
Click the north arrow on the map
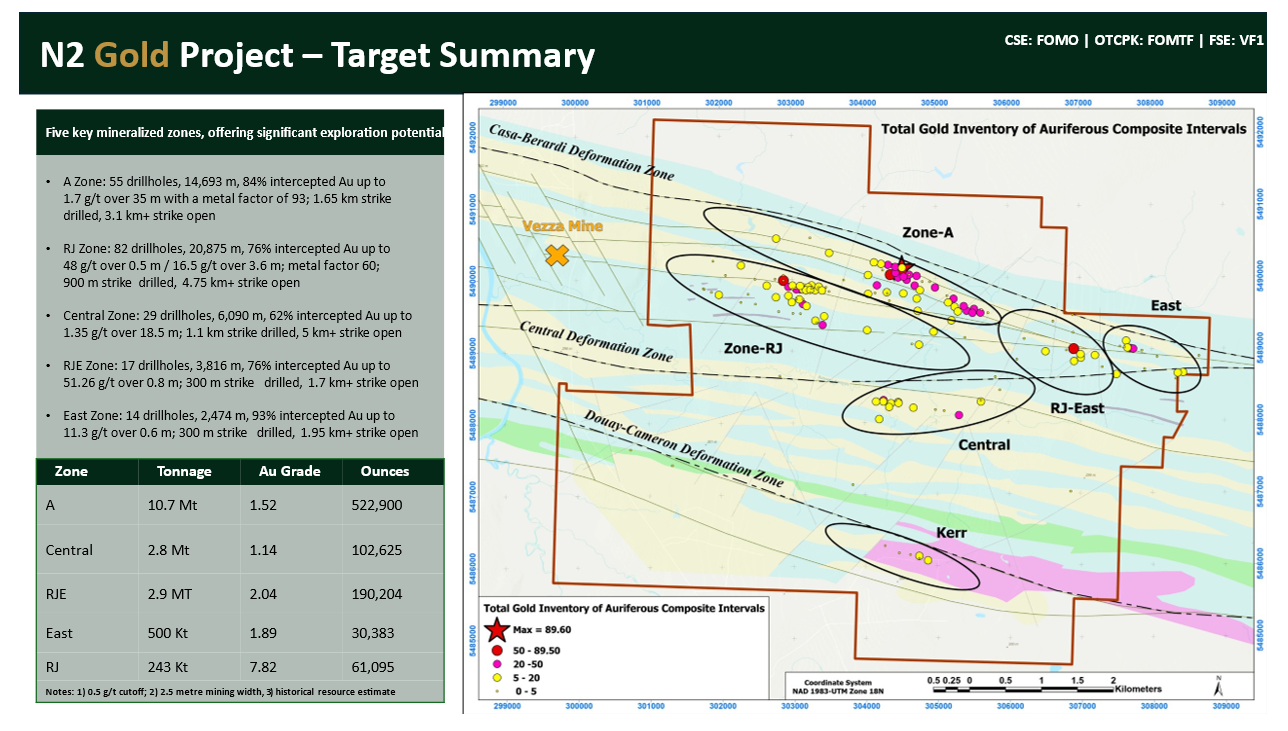tap(1217, 685)
